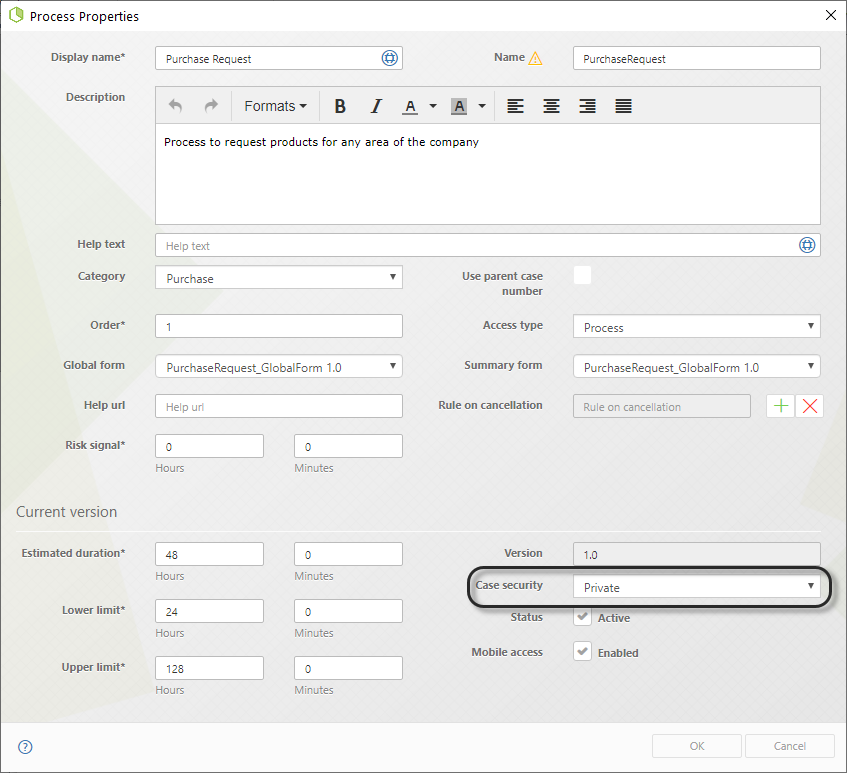Image resolution: width=847 pixels, height=773 pixels.
Task: Toggle the Mobile access Enabled checkbox
Action: click(x=582, y=651)
